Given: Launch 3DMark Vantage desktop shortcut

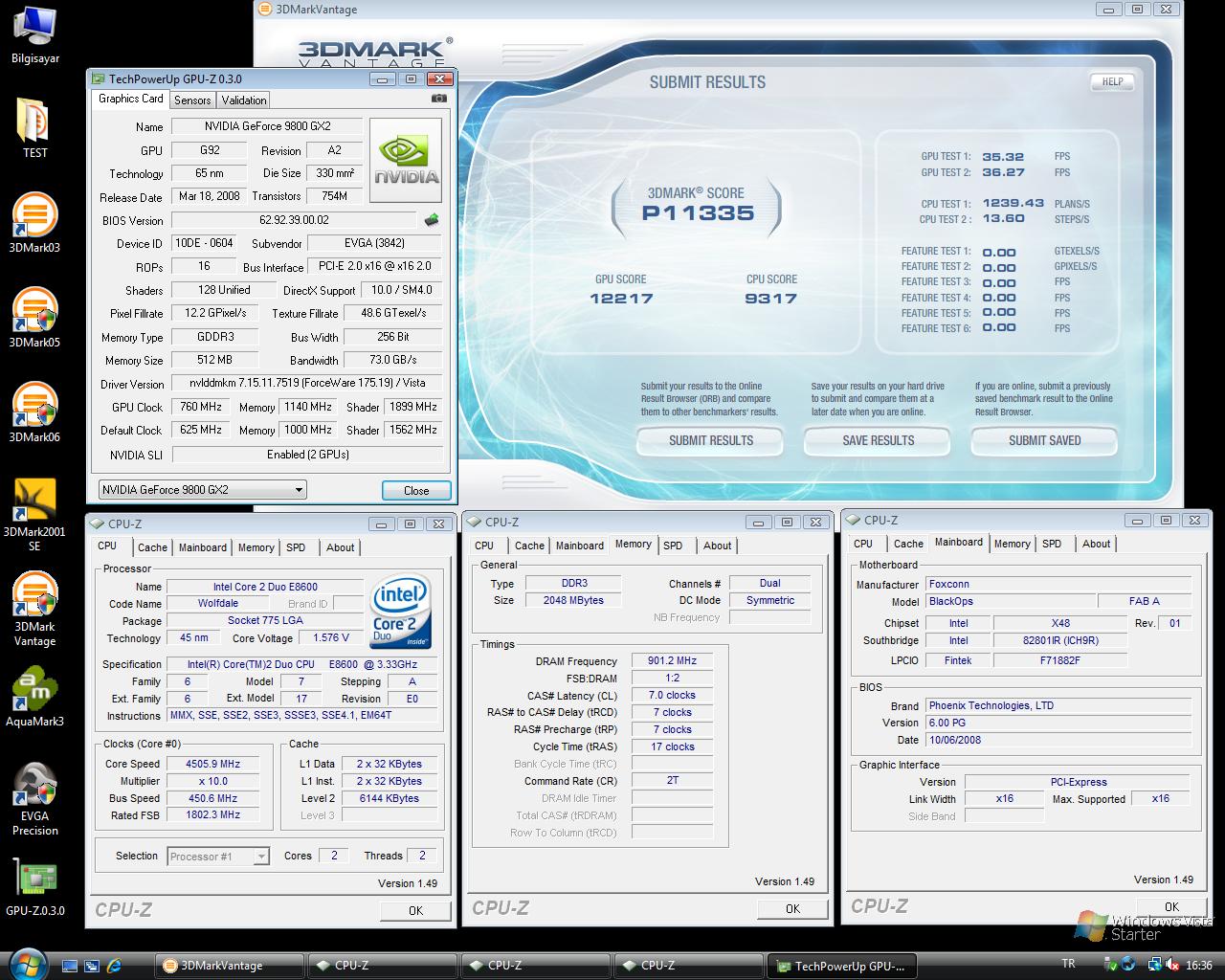Looking at the screenshot, I should 34,610.
